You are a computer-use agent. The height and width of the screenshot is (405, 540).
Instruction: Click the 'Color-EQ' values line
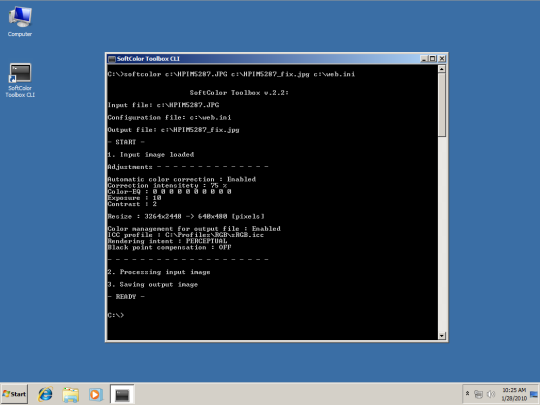169,192
